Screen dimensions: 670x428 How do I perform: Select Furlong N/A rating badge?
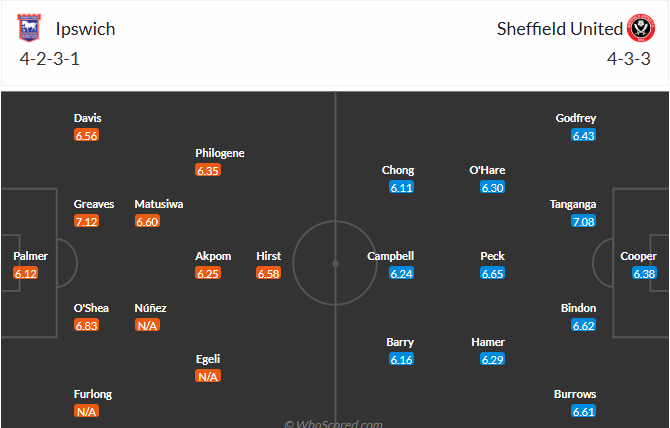[86, 411]
